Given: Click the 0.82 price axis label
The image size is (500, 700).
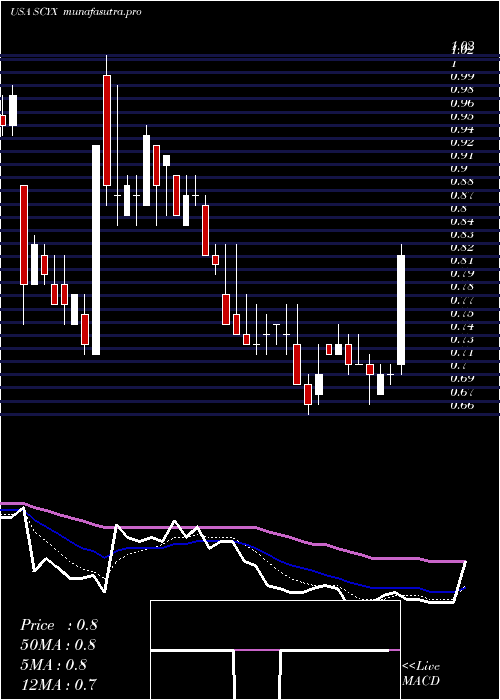Looking at the screenshot, I should (462, 247).
